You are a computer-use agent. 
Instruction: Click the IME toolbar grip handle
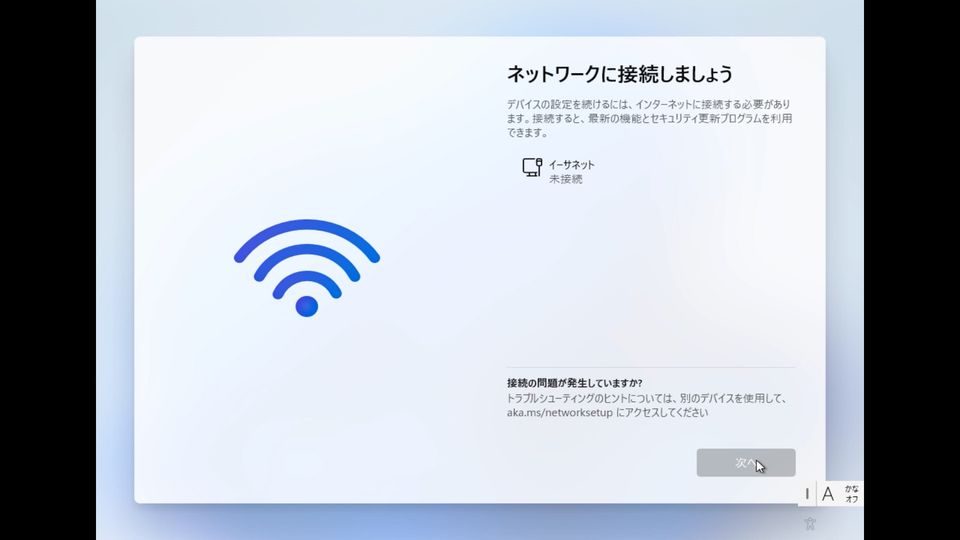pyautogui.click(x=807, y=493)
